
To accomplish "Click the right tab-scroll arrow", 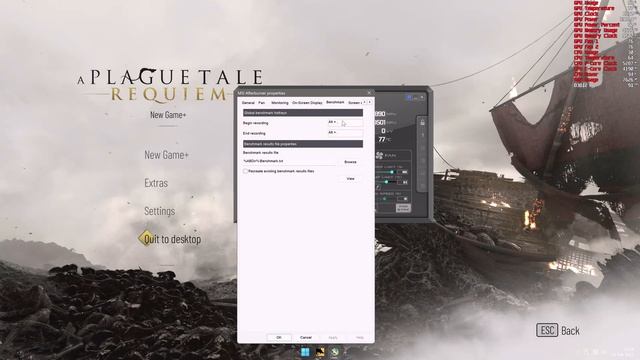I will (370, 102).
